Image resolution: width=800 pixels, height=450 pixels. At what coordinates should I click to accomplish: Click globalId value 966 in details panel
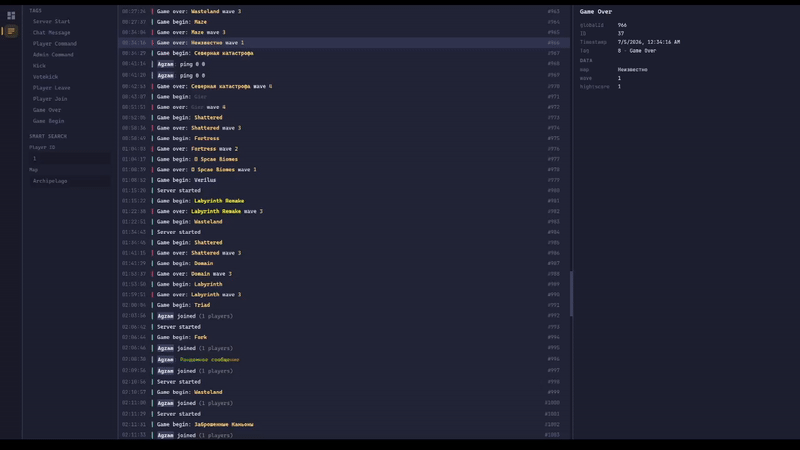tap(622, 25)
